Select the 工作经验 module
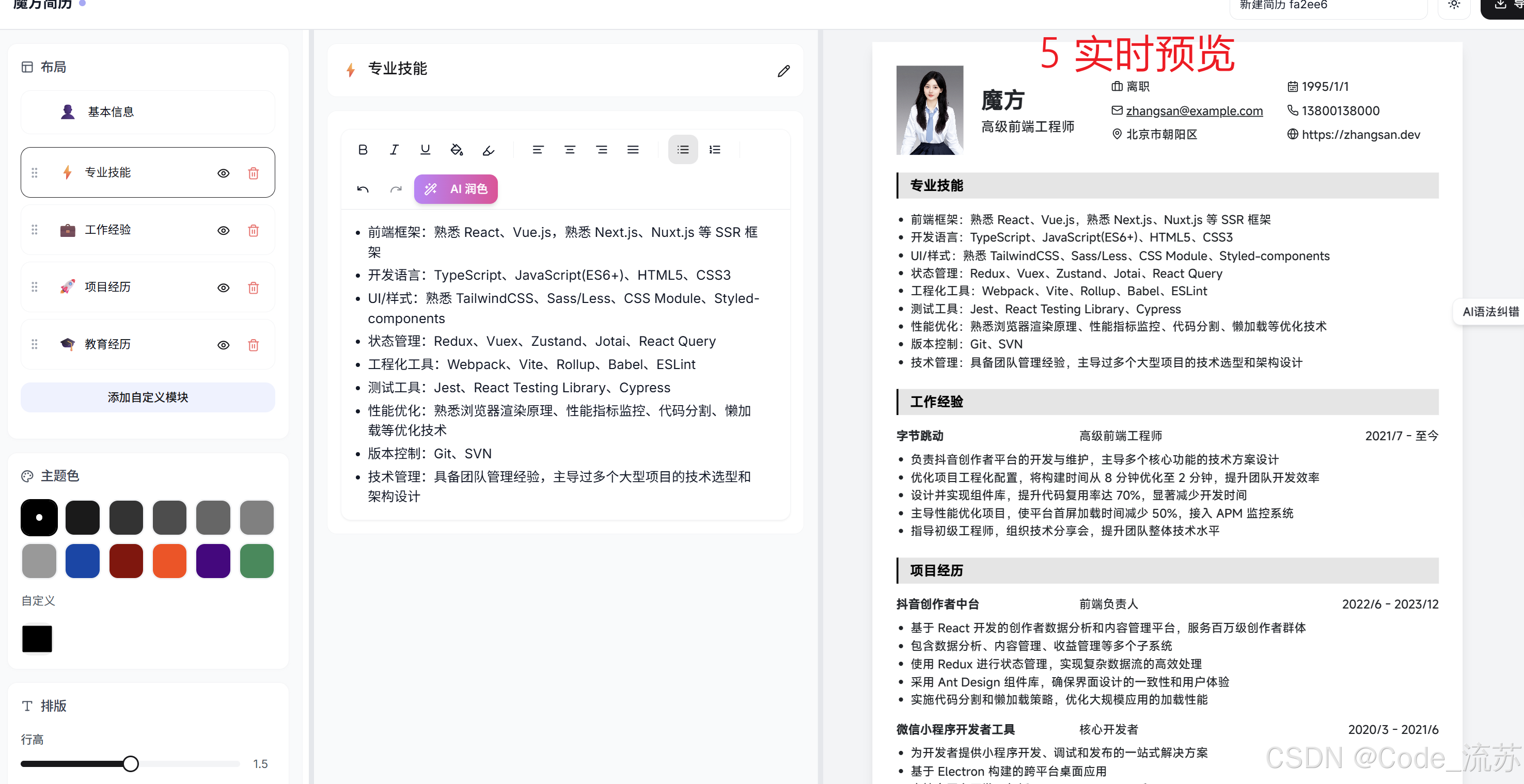 click(107, 230)
